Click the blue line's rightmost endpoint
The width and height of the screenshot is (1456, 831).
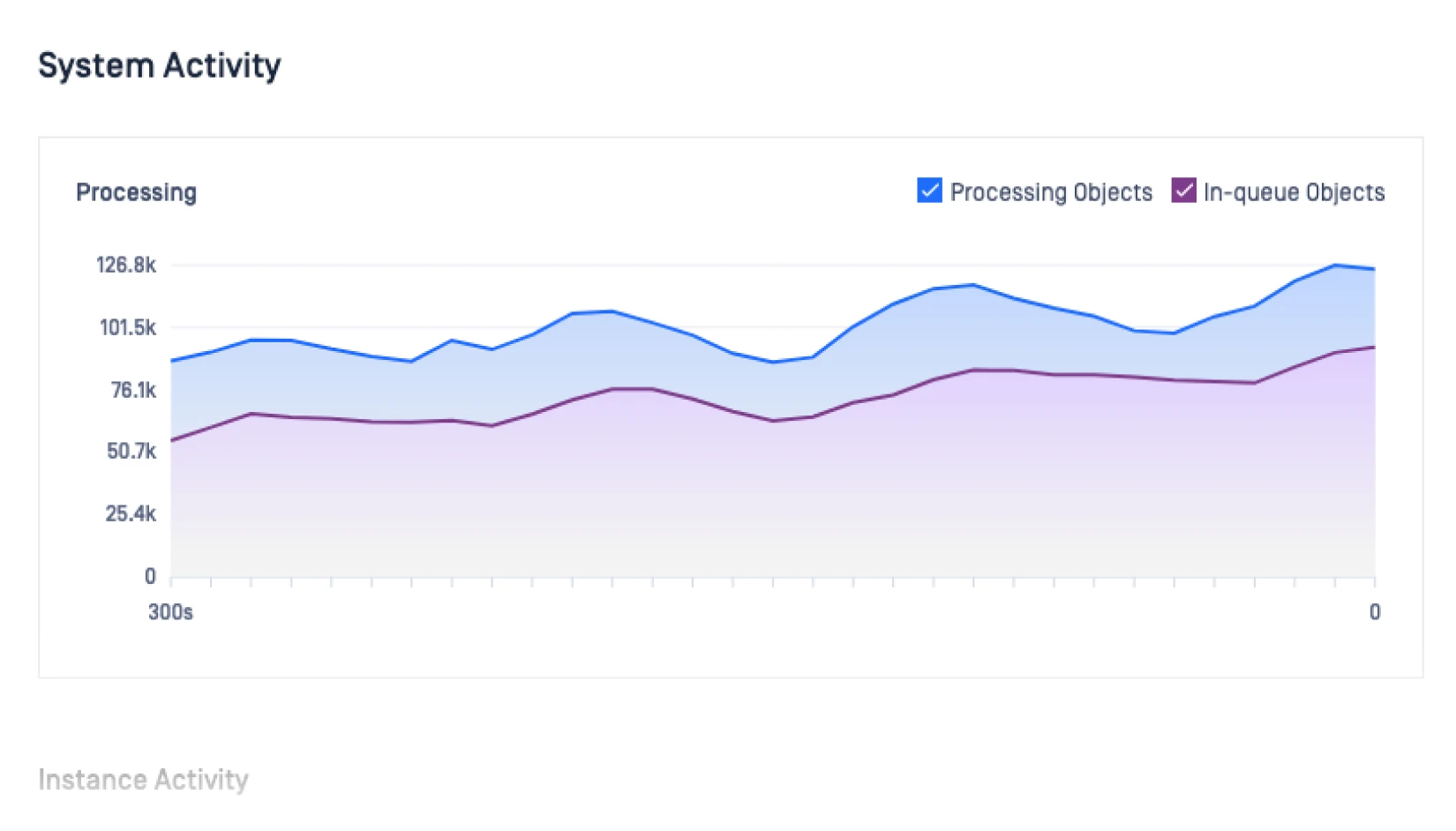coord(1374,269)
